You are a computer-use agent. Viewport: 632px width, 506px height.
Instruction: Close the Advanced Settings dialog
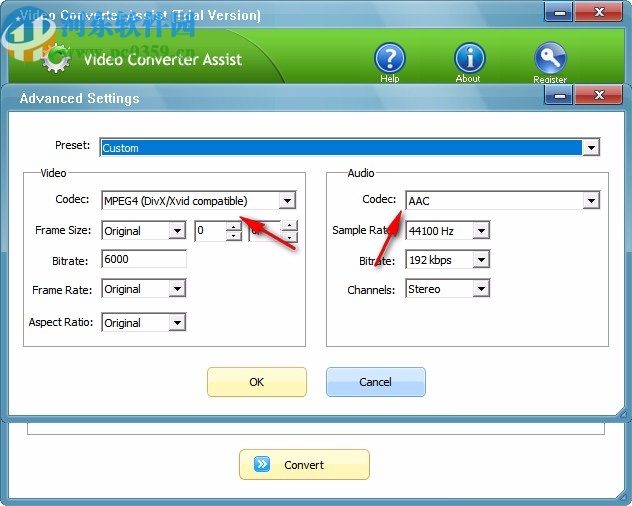[599, 96]
